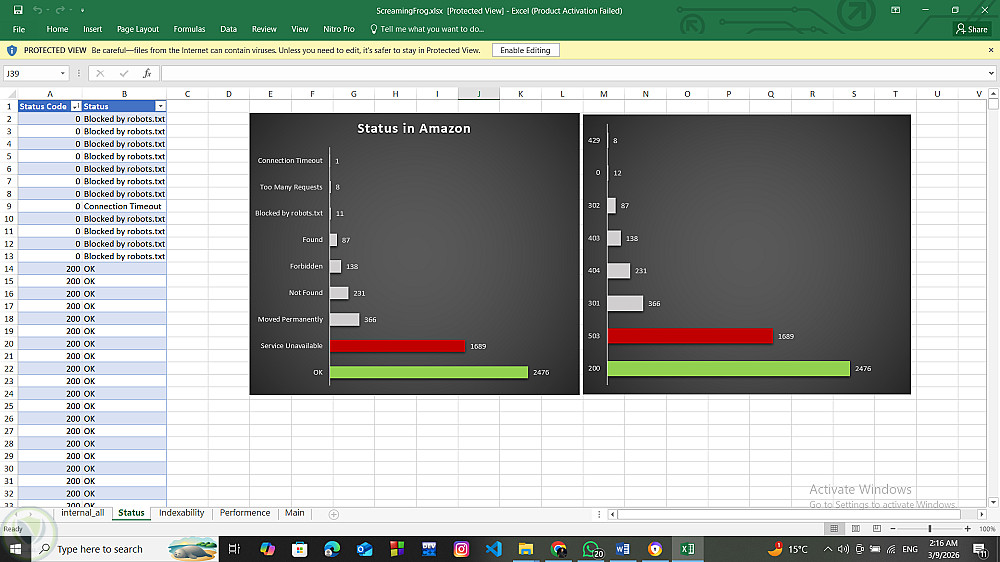
Task: Click the formula bar Cancel X icon
Action: coord(100,73)
